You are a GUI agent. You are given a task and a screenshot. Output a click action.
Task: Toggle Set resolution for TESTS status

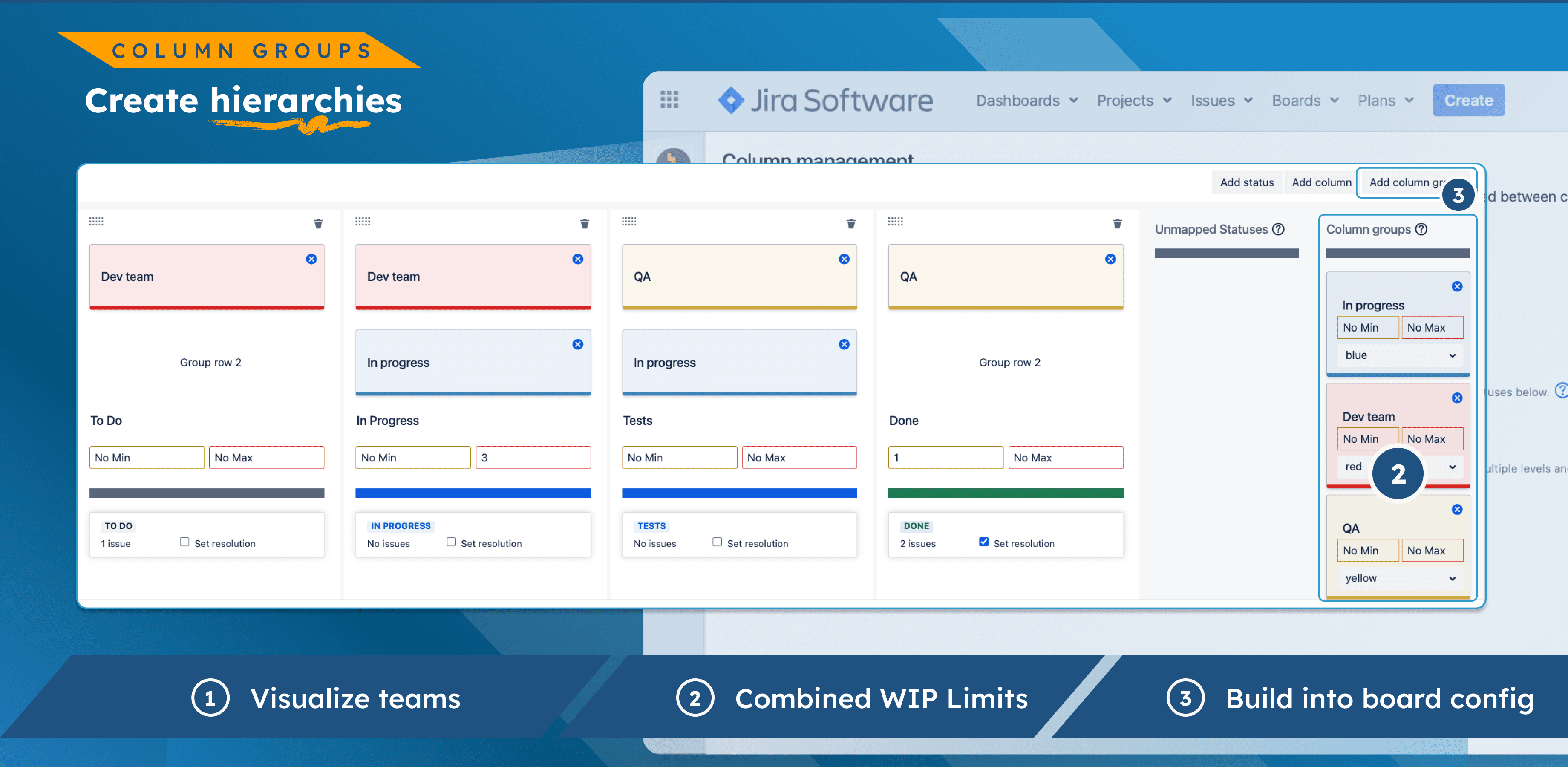717,542
